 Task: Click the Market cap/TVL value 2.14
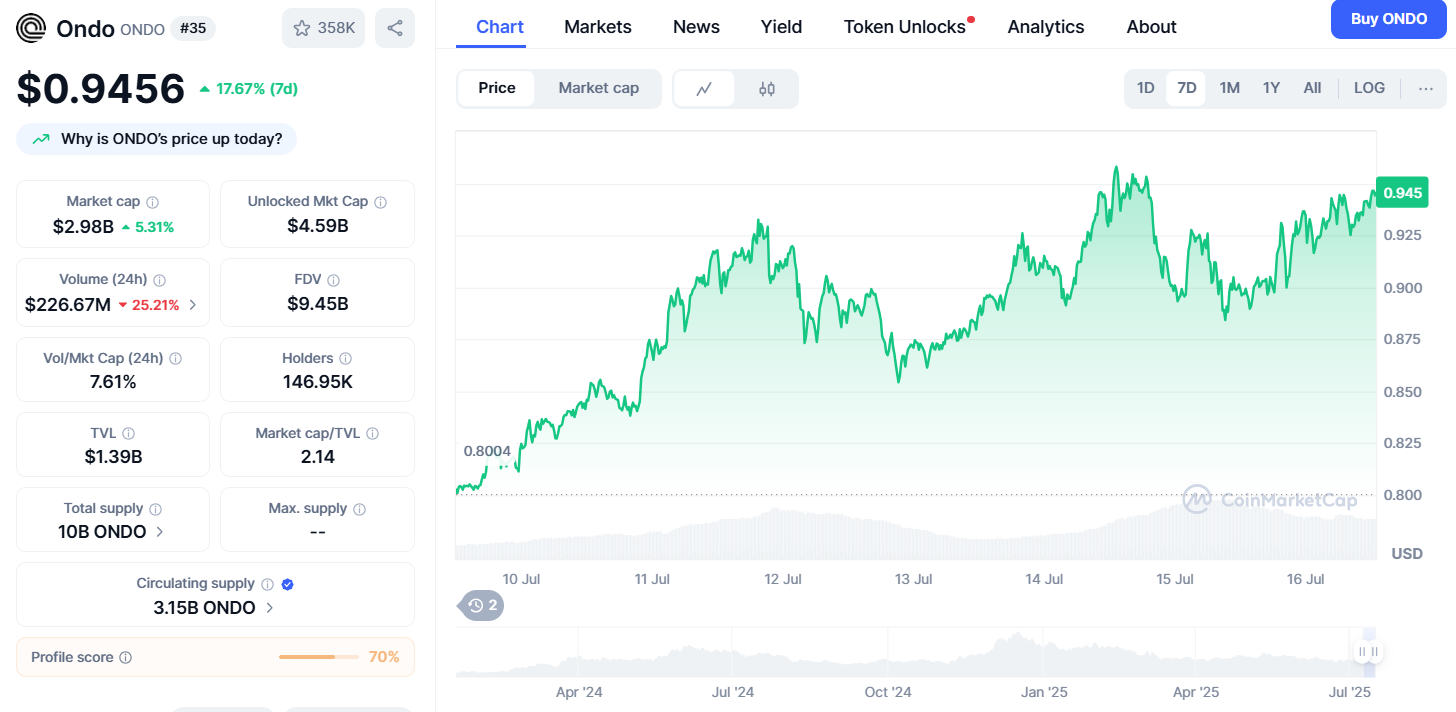pyautogui.click(x=318, y=457)
